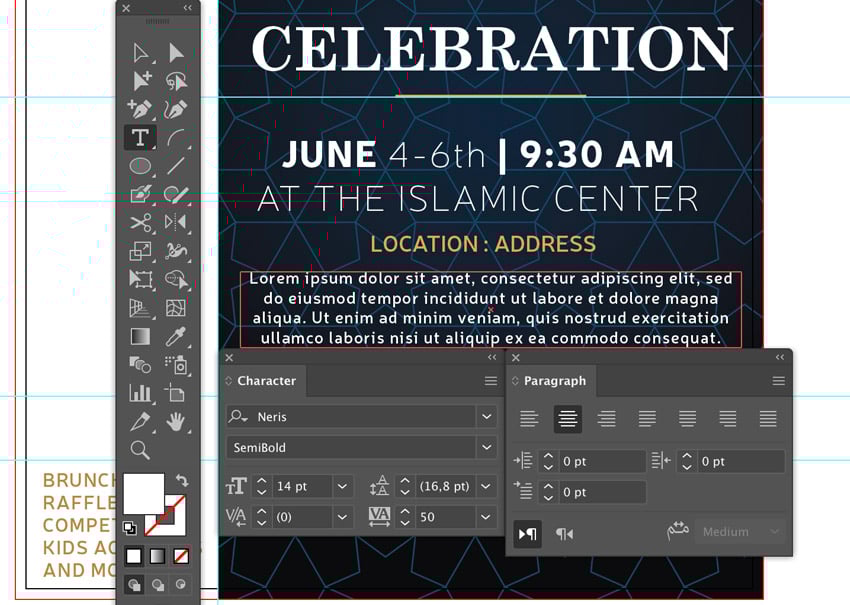Open the Neris font family dropdown
The height and width of the screenshot is (605, 850).
(486, 416)
